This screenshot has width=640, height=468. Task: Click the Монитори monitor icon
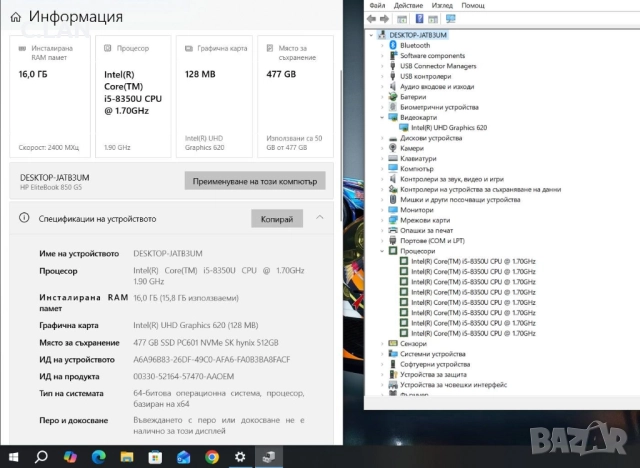393,210
